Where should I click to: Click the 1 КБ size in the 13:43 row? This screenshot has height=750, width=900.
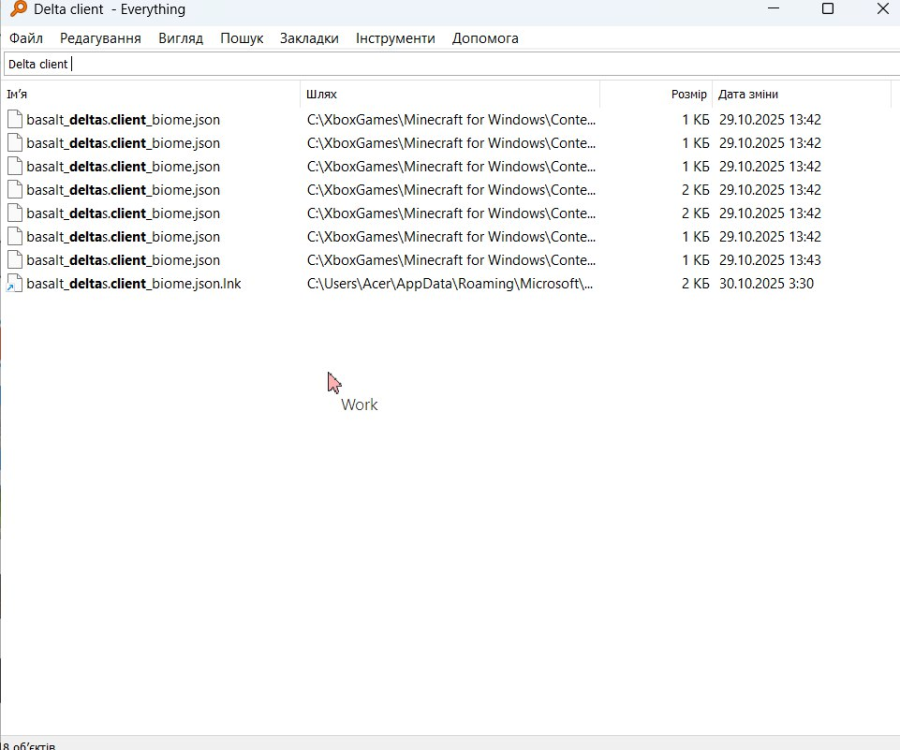point(696,260)
